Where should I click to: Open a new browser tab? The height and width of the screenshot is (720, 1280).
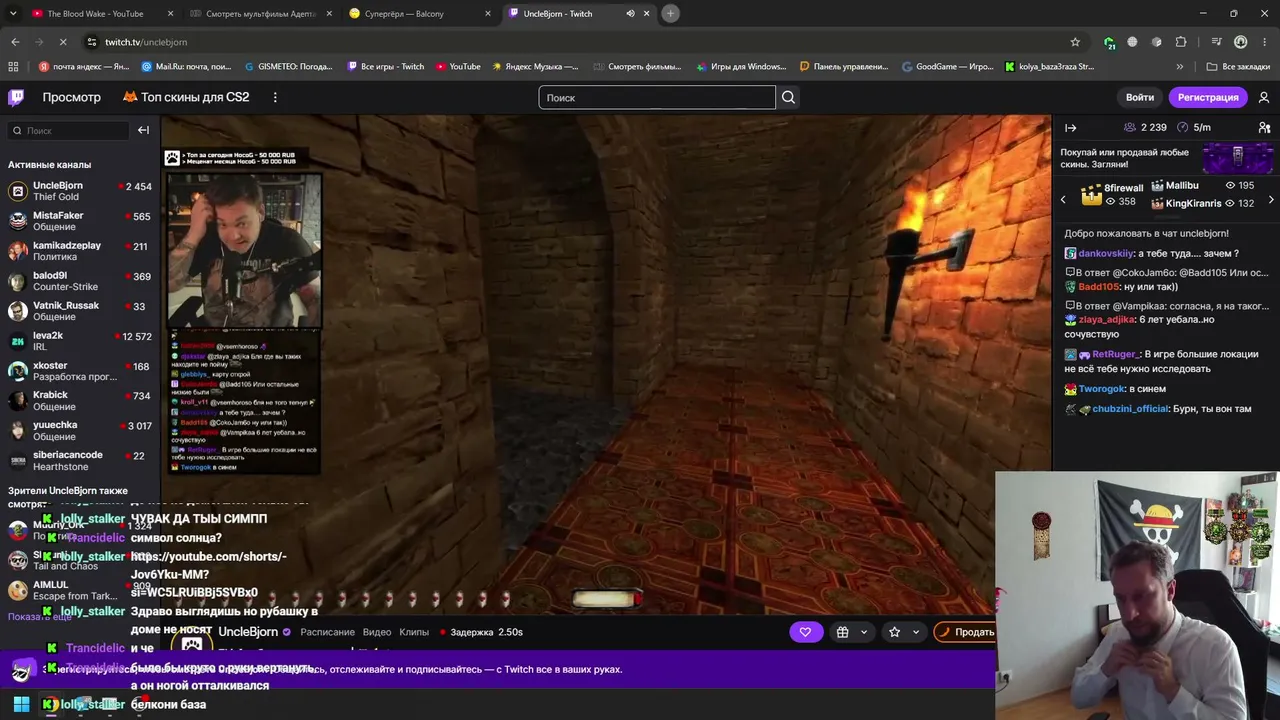[x=670, y=13]
